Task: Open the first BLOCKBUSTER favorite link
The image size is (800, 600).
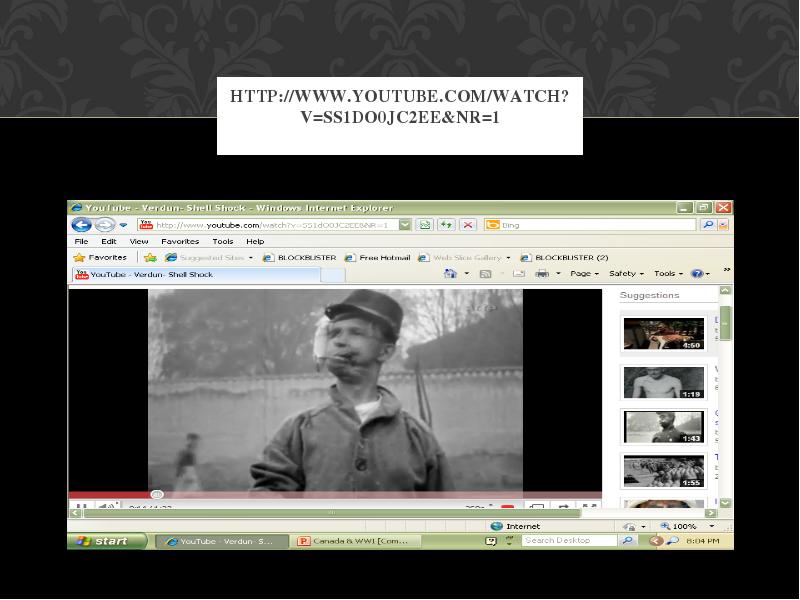Action: [x=299, y=258]
